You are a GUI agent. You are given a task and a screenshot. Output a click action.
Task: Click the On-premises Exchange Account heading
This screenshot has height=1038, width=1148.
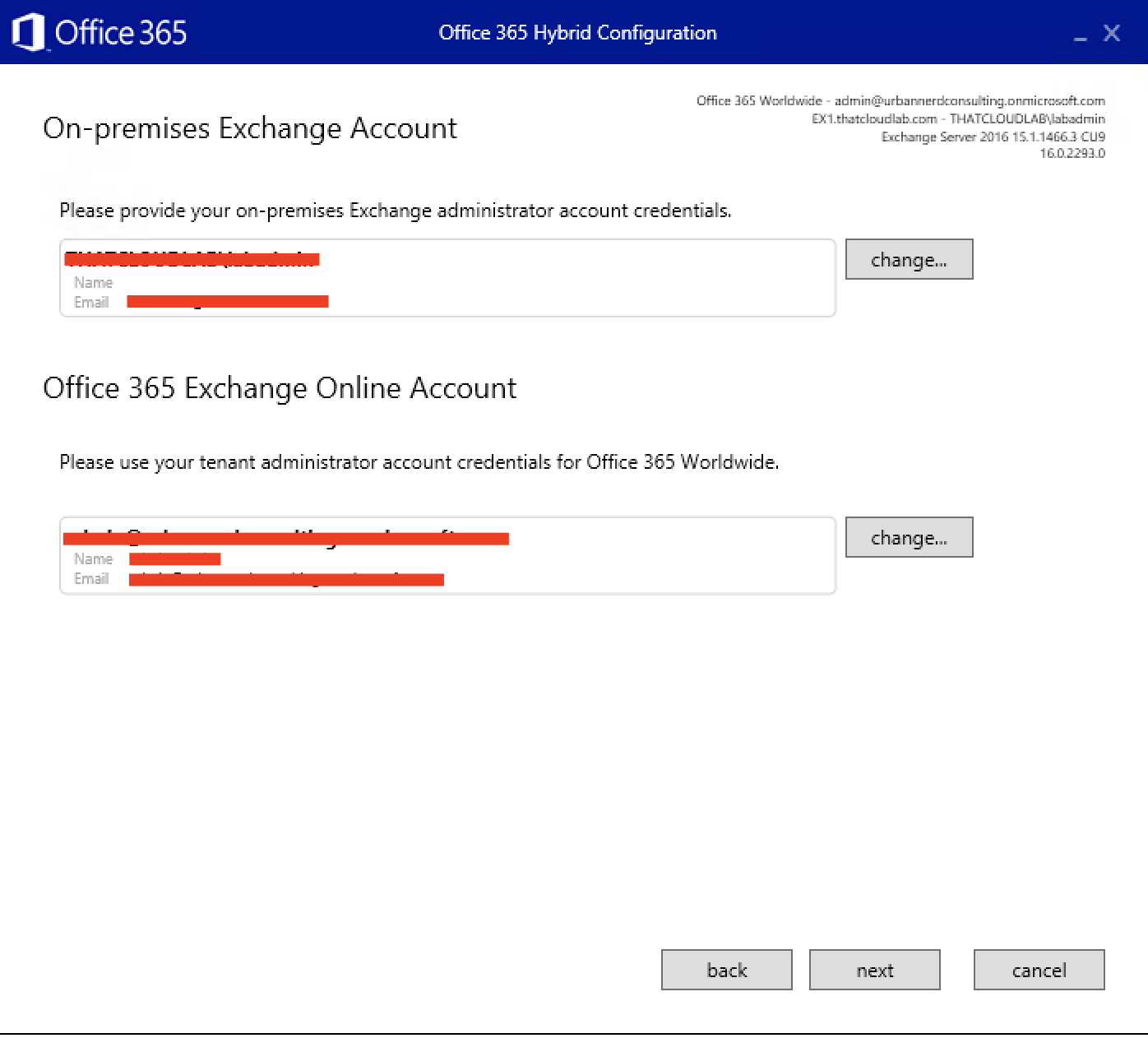point(250,128)
